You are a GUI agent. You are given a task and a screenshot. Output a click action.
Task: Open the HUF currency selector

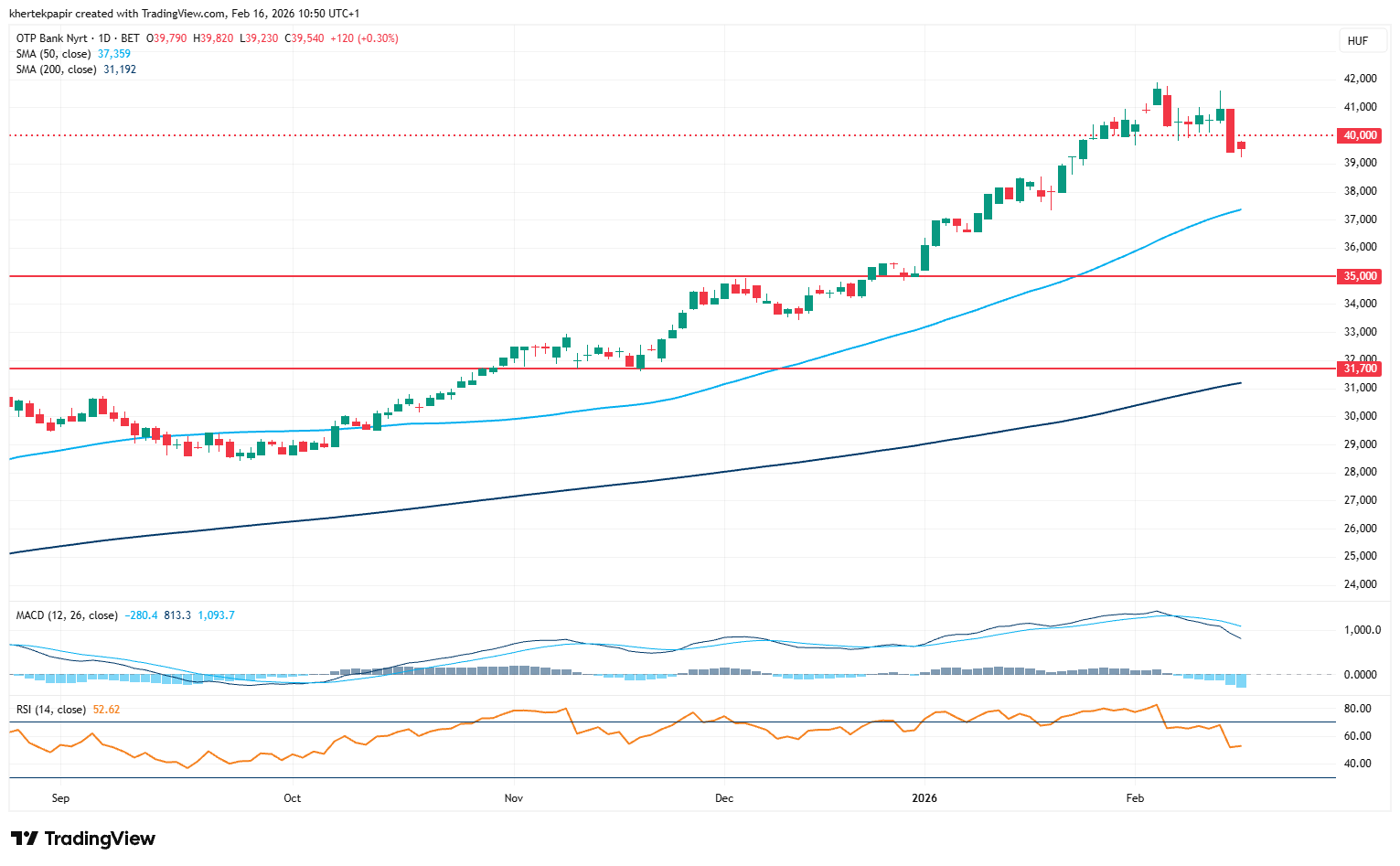click(1358, 40)
